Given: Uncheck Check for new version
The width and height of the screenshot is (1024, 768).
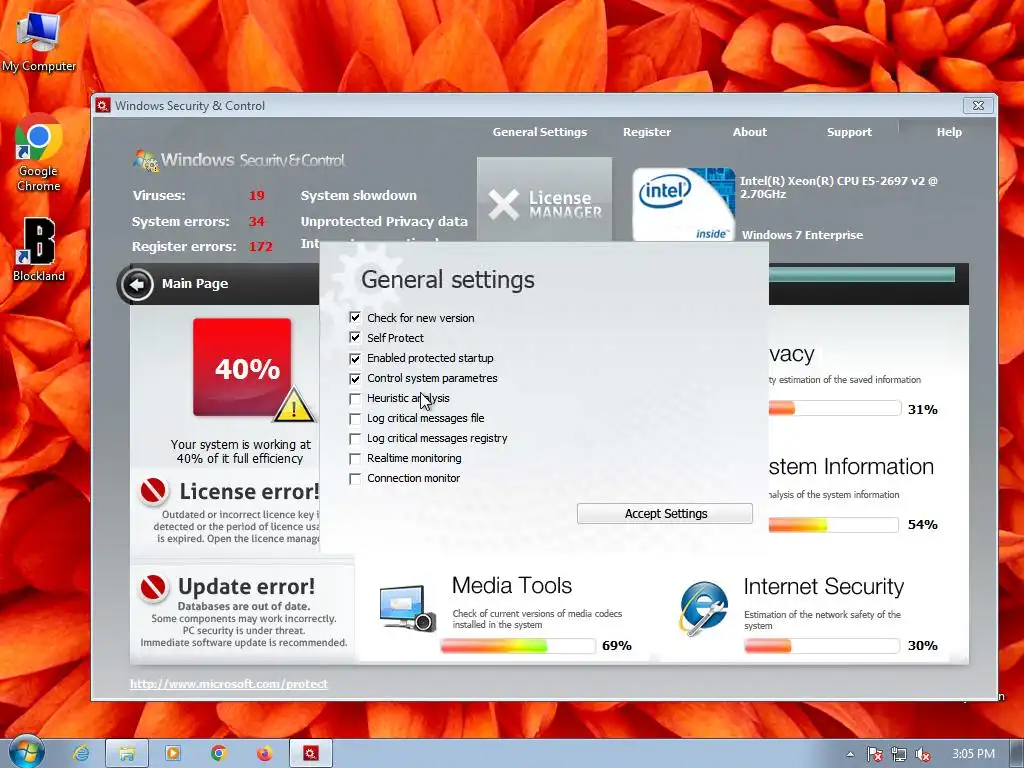Looking at the screenshot, I should (355, 318).
